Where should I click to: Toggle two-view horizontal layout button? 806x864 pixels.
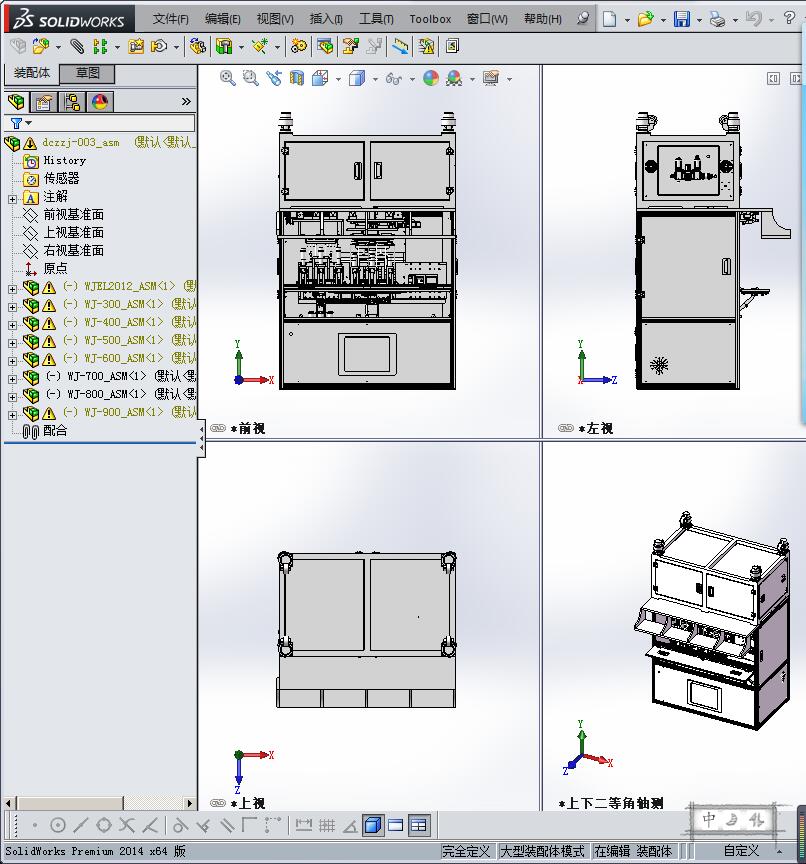pyautogui.click(x=396, y=825)
